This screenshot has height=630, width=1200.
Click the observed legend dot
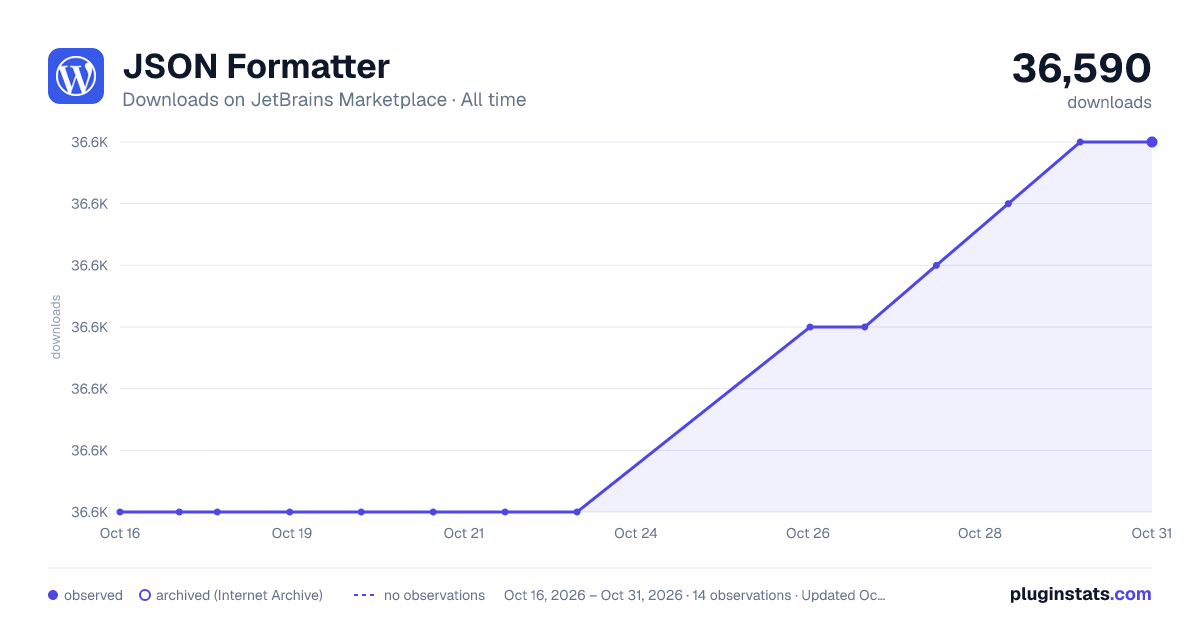coord(53,595)
